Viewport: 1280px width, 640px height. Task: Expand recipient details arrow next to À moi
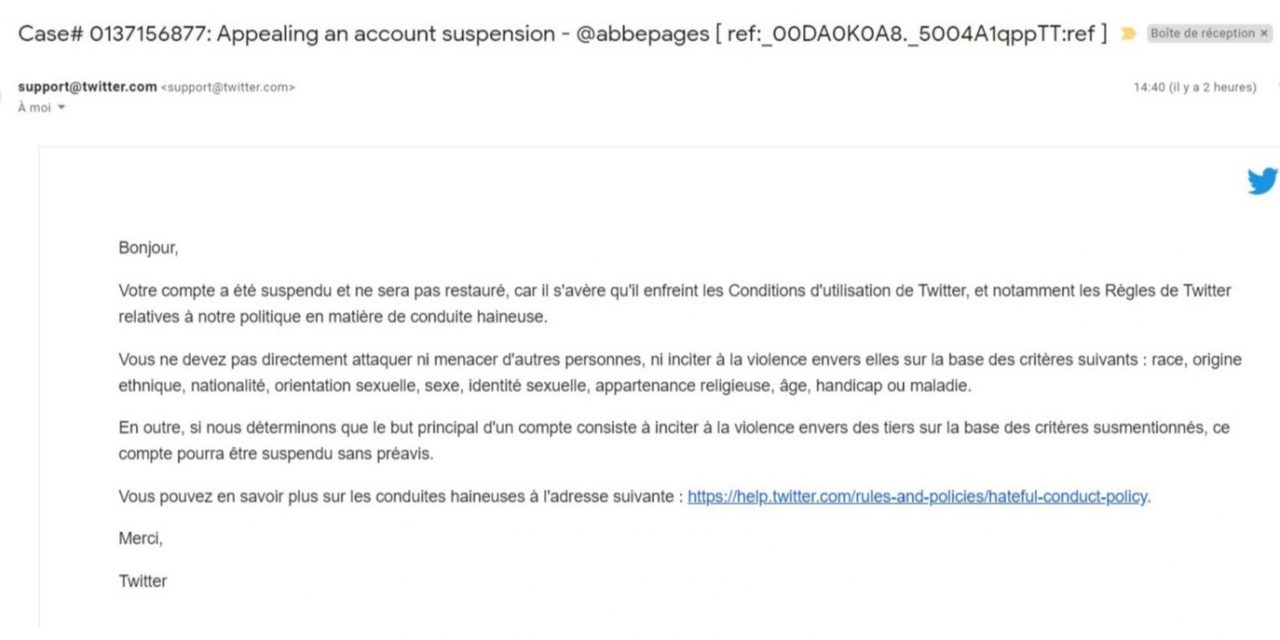pos(61,108)
